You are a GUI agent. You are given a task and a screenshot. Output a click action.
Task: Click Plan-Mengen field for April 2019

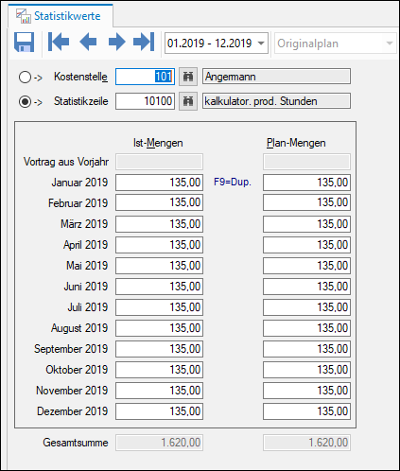coord(307,245)
